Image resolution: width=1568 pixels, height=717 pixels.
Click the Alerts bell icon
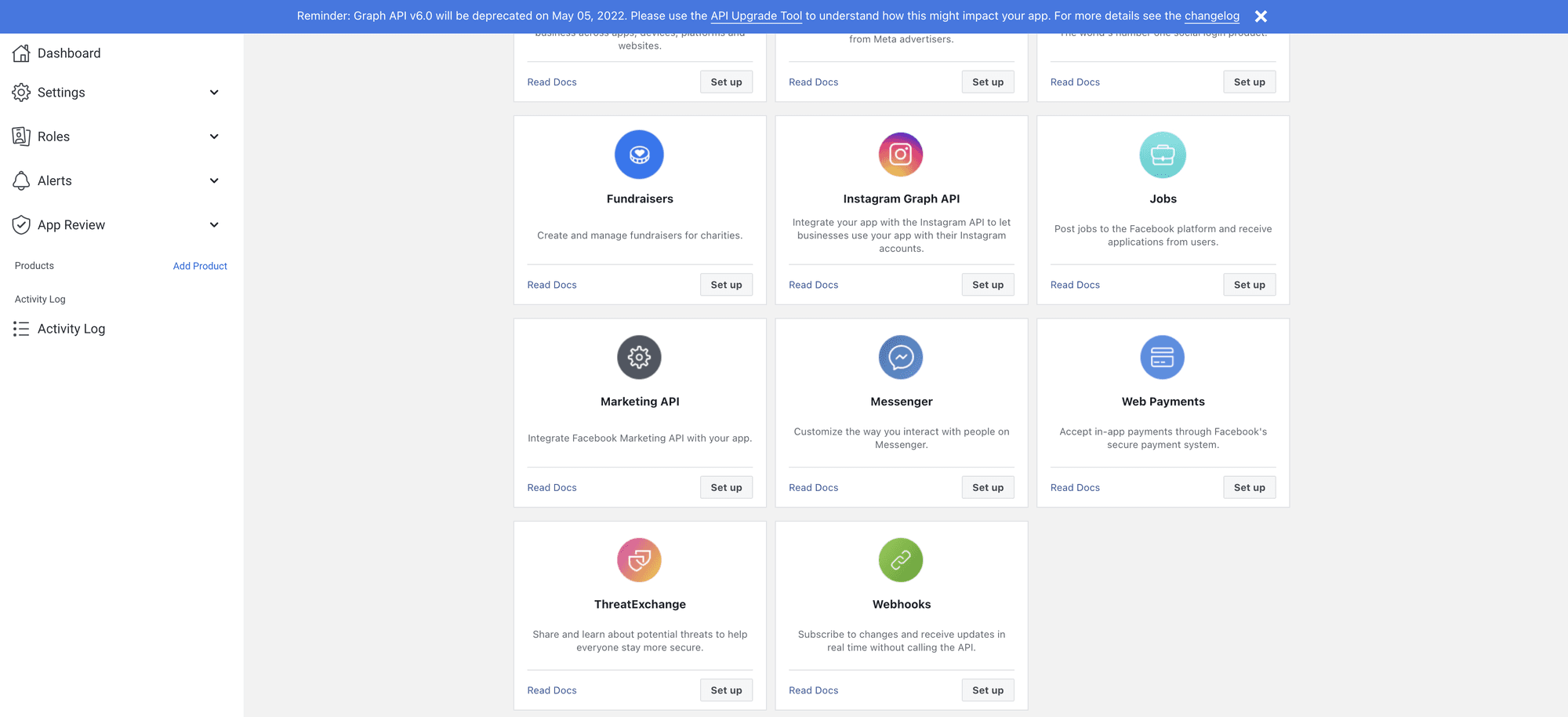tap(21, 180)
